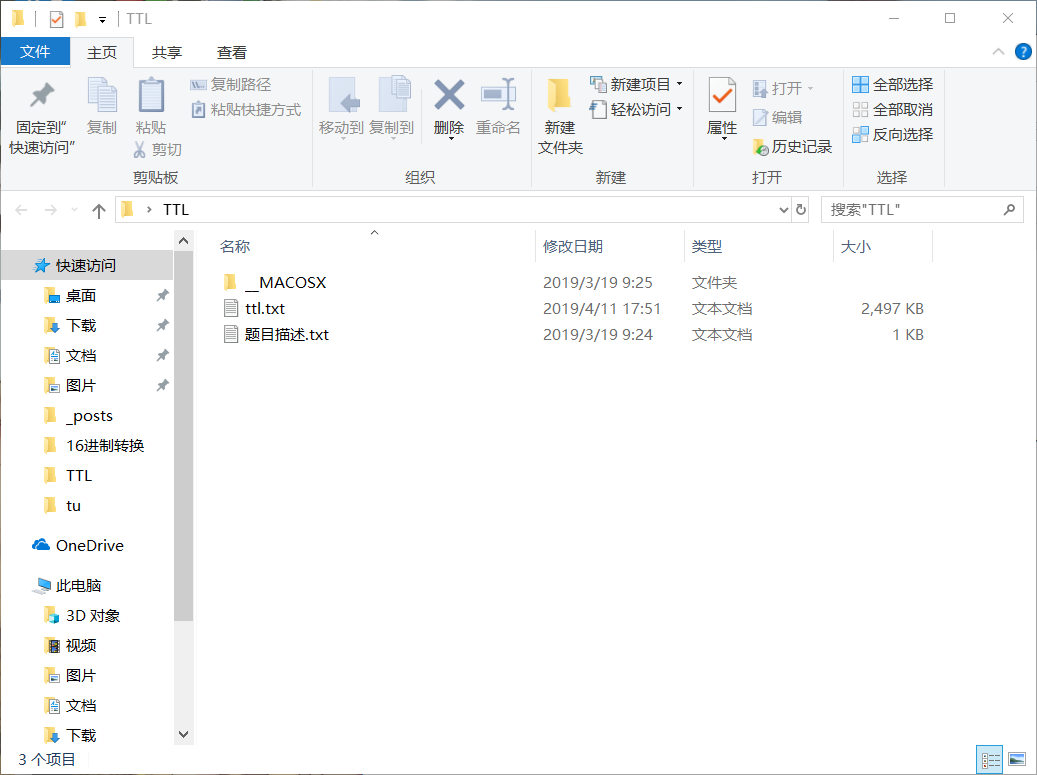1037x775 pixels.
Task: Click the 粘贴 paste icon
Action: (151, 94)
